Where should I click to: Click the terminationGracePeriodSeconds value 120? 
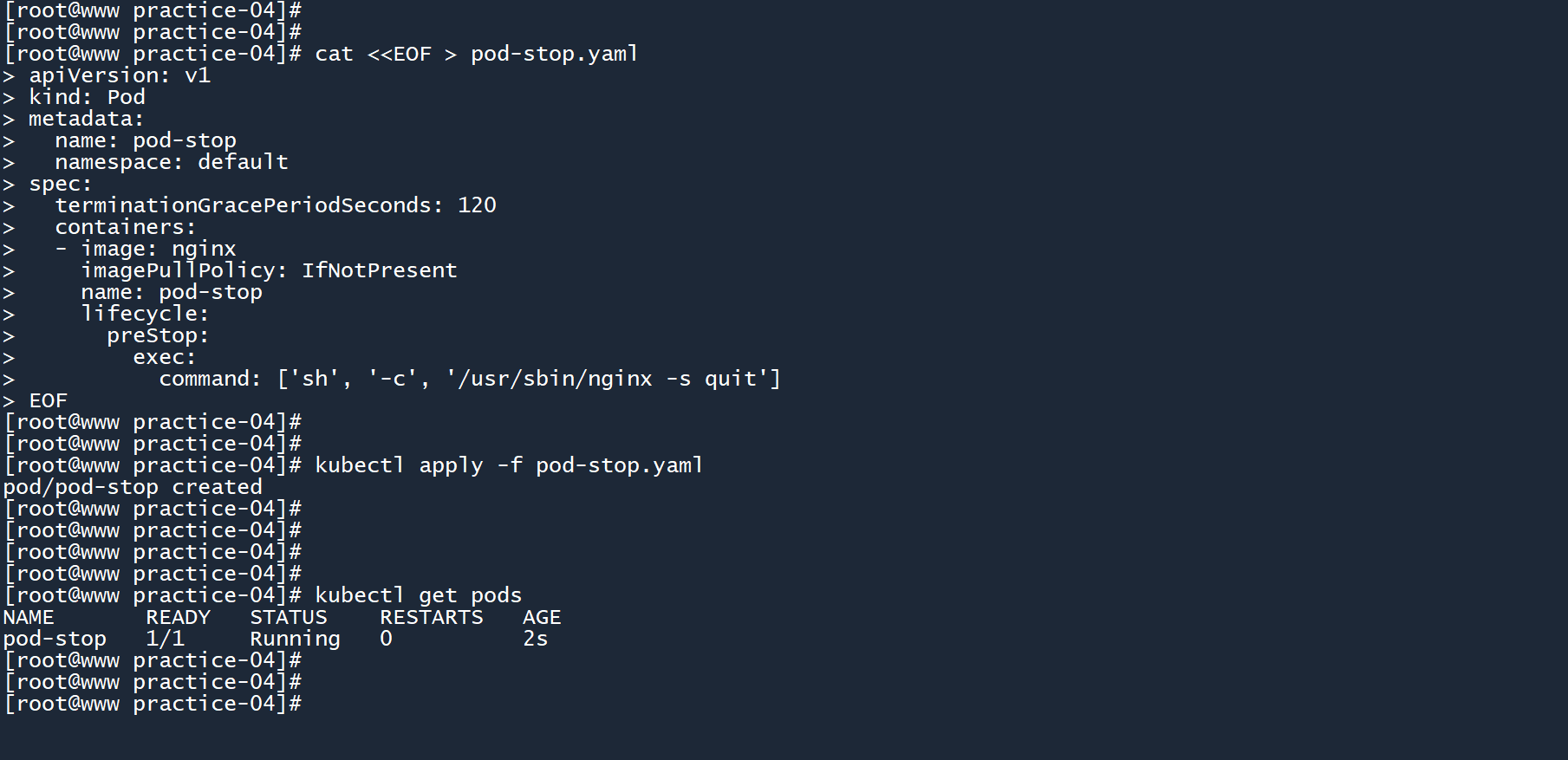(477, 205)
